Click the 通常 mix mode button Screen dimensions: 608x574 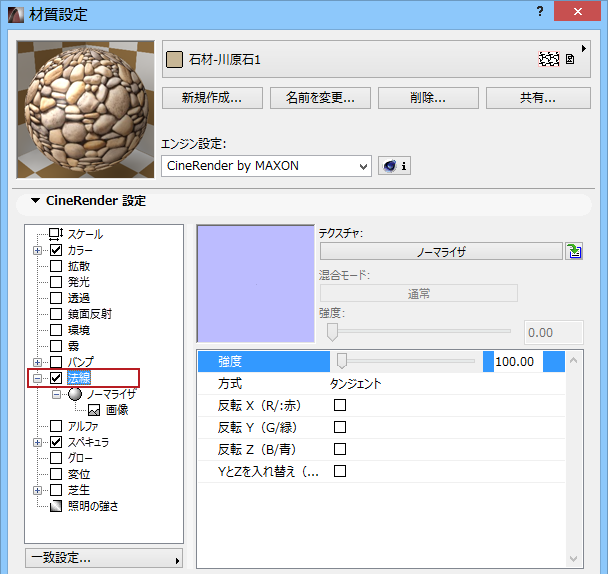[418, 293]
